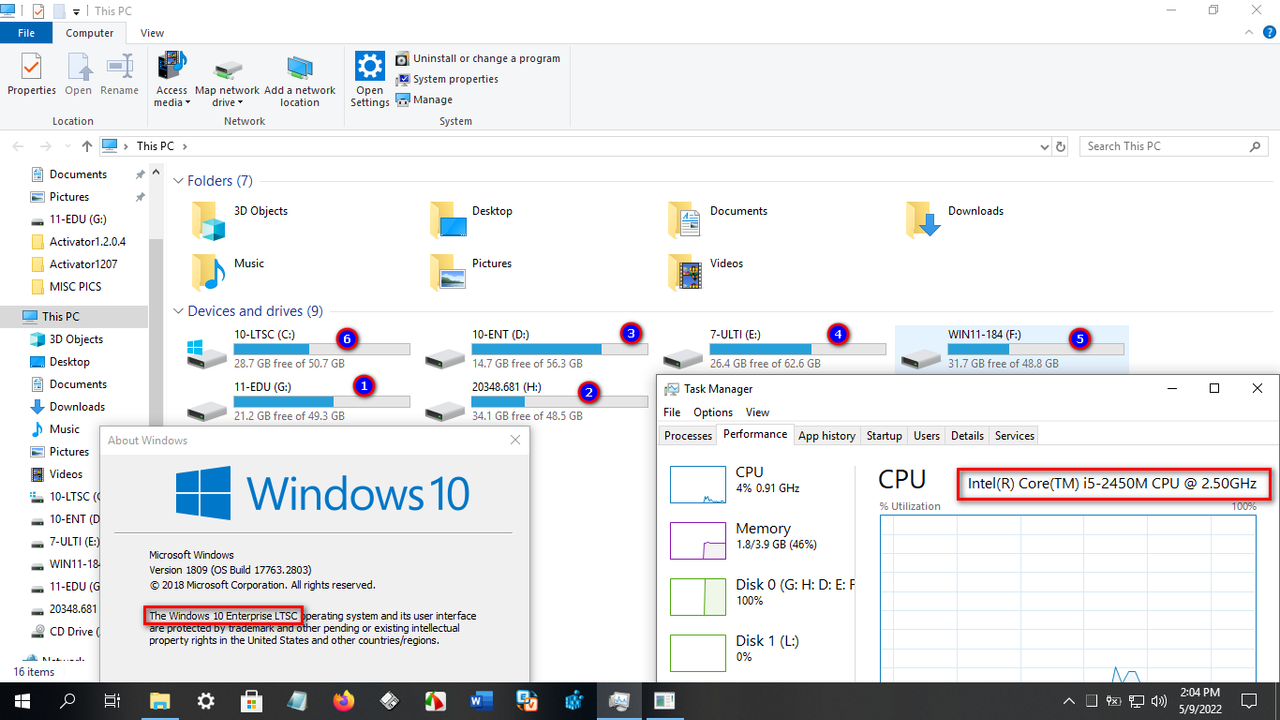Open the clock showing 2:04 PM
Image resolution: width=1280 pixels, height=720 pixels.
[x=1199, y=700]
